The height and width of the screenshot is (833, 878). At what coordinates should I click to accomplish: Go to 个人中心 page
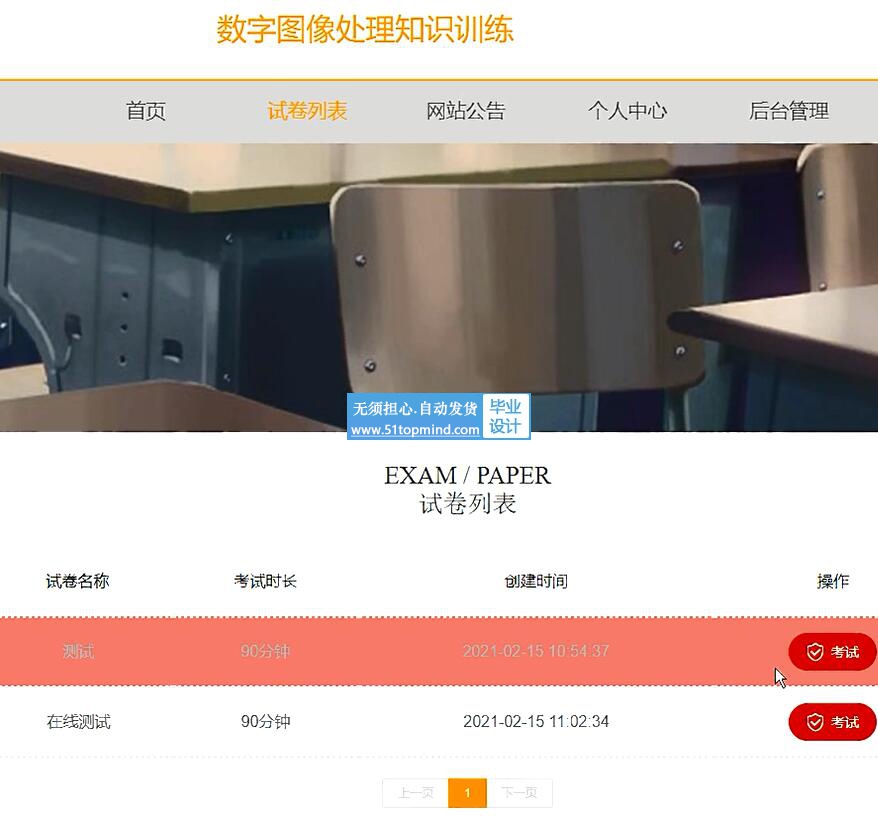coord(627,111)
